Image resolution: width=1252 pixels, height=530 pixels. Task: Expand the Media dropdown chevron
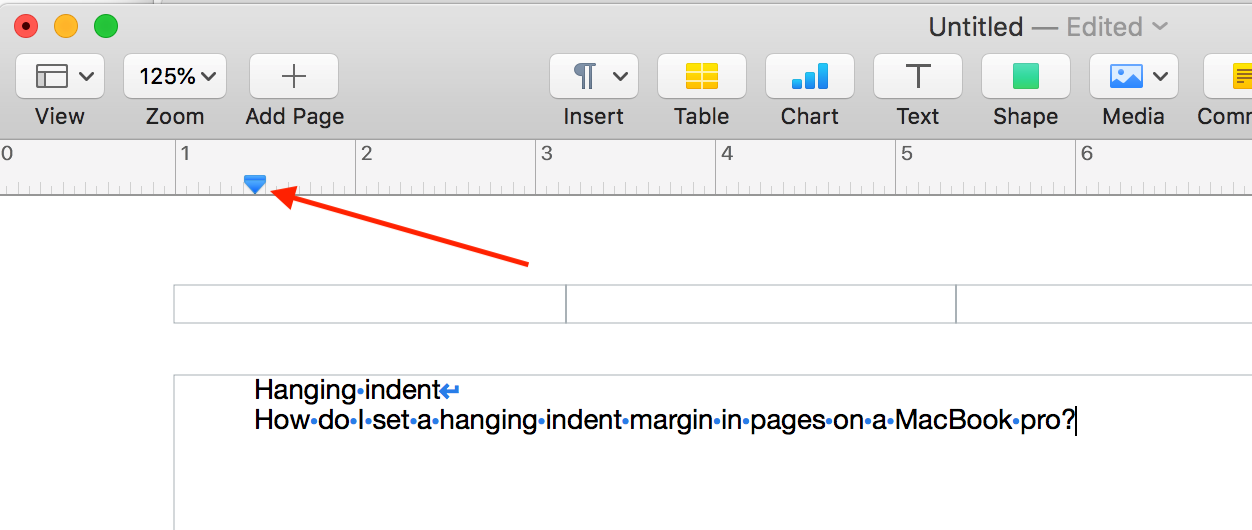[x=1160, y=76]
